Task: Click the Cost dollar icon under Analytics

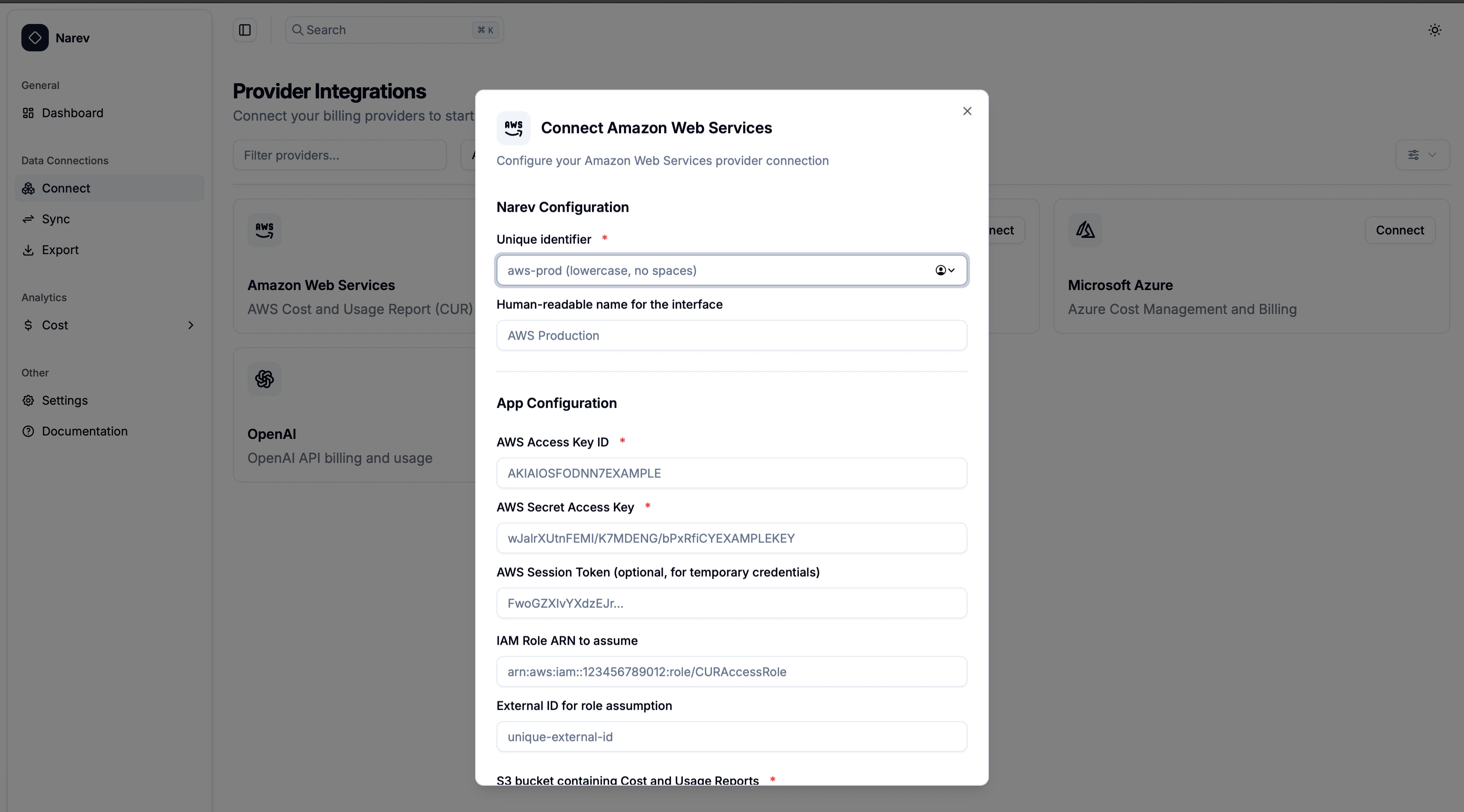Action: (x=28, y=325)
